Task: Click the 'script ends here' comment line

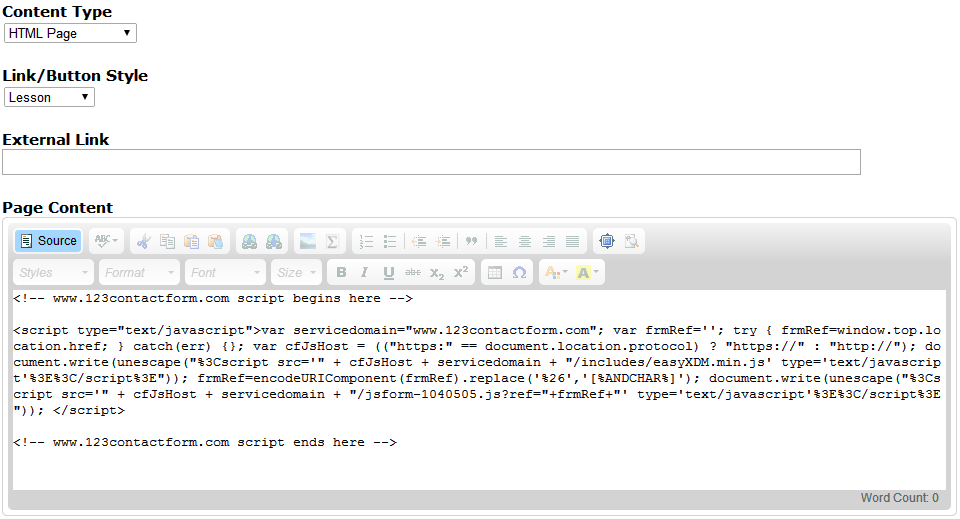Action: pos(205,442)
